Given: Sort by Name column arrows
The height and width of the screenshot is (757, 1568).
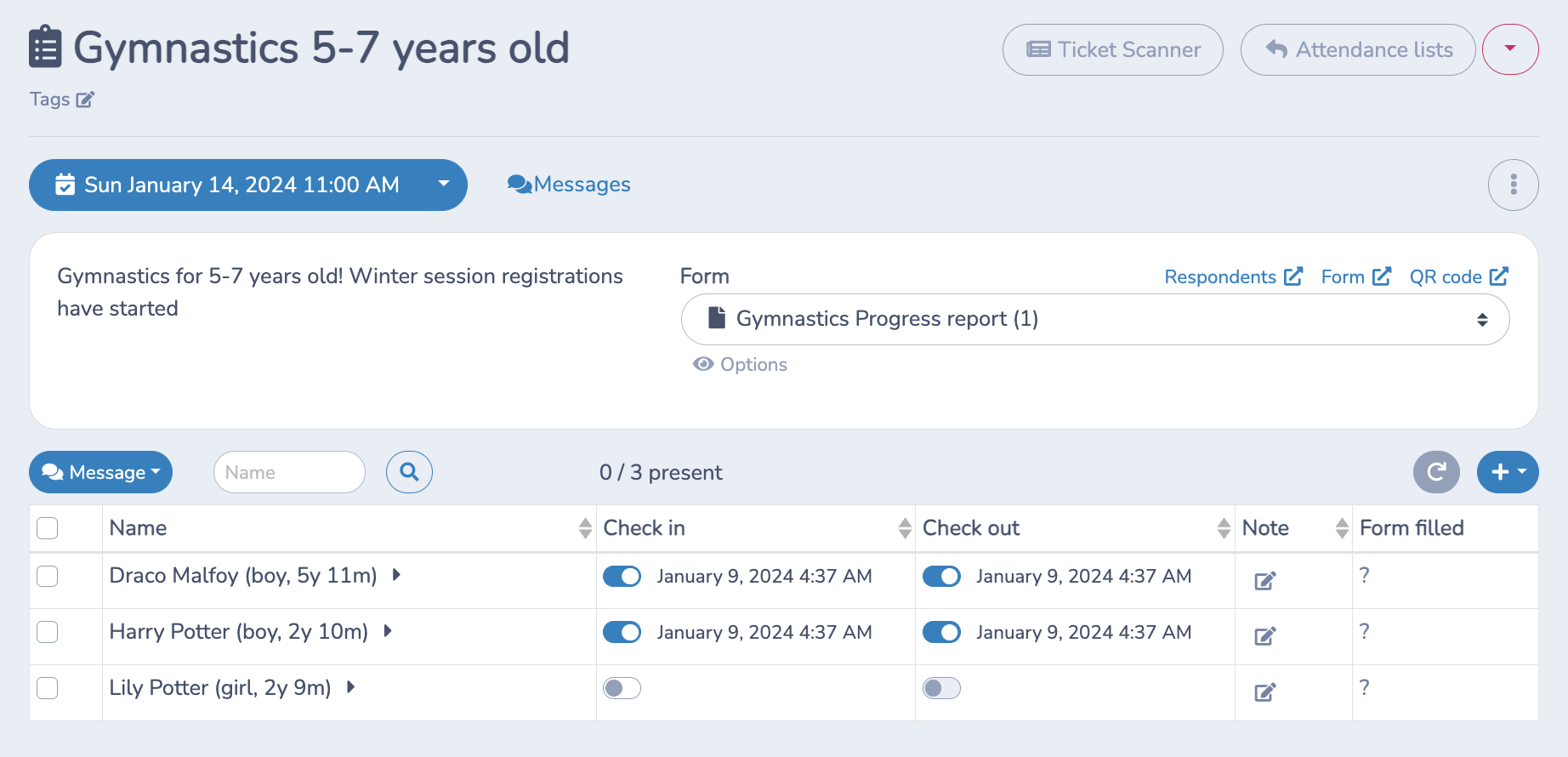Looking at the screenshot, I should tap(585, 528).
